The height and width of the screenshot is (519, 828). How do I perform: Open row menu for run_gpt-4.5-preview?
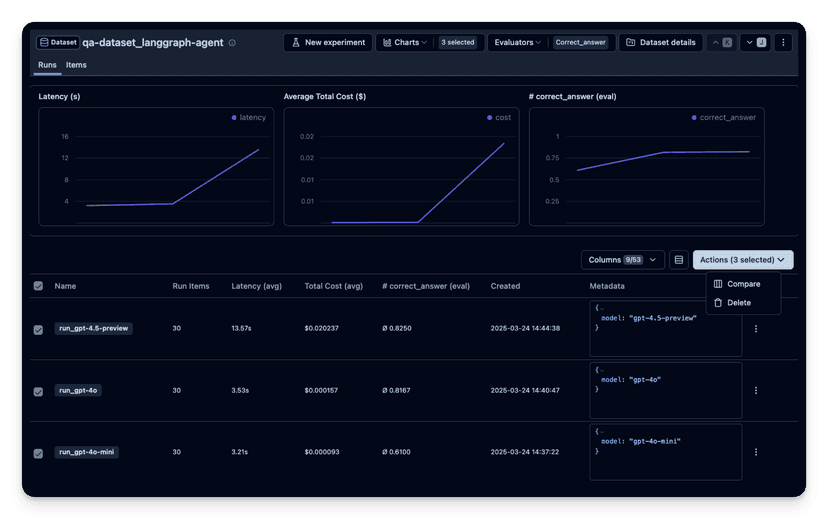tap(756, 328)
